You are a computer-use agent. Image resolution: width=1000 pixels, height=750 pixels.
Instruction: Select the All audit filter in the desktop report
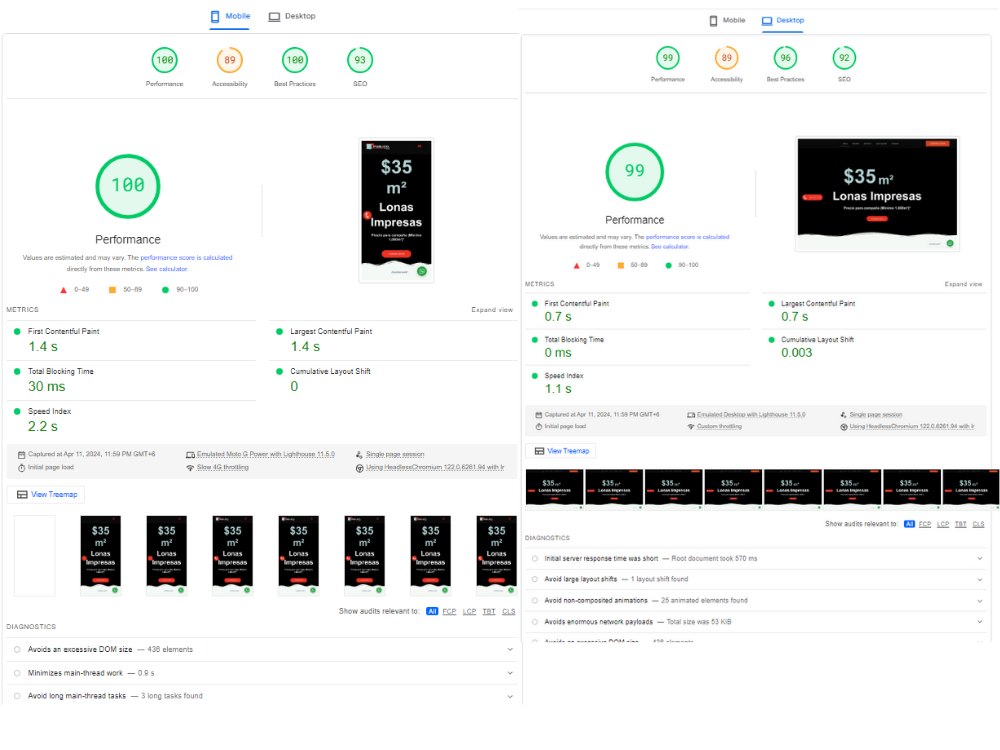coord(909,524)
